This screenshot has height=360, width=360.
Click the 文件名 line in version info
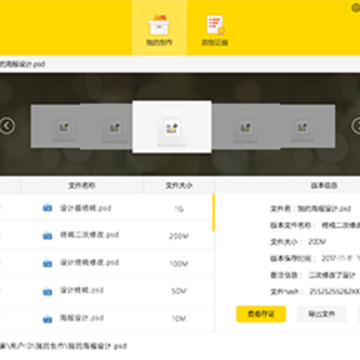point(311,209)
